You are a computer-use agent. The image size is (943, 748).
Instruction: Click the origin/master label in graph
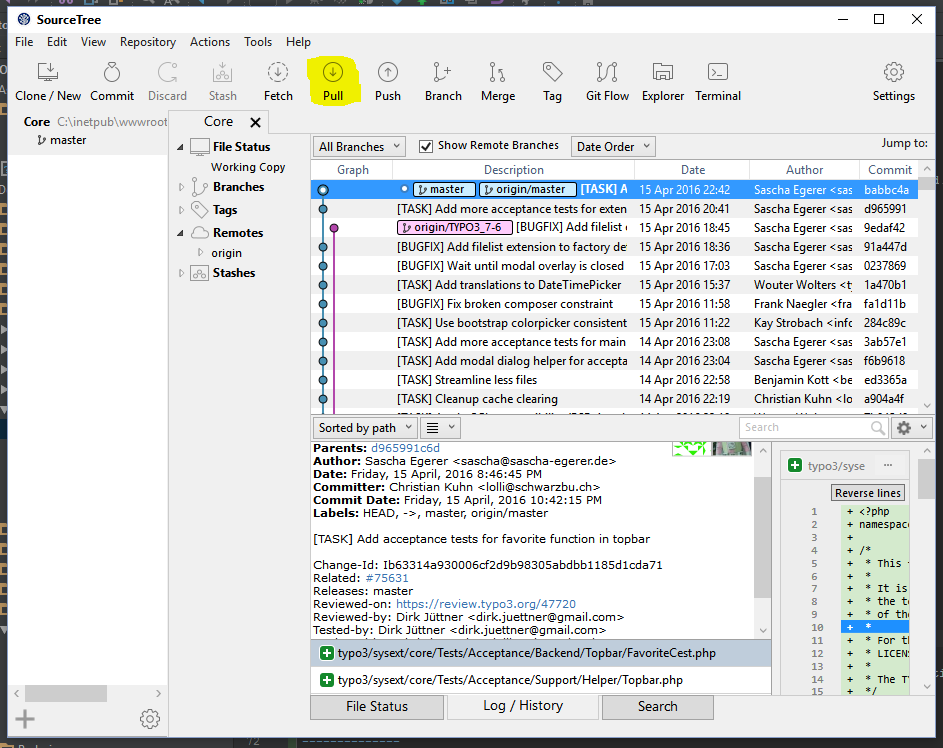point(527,189)
